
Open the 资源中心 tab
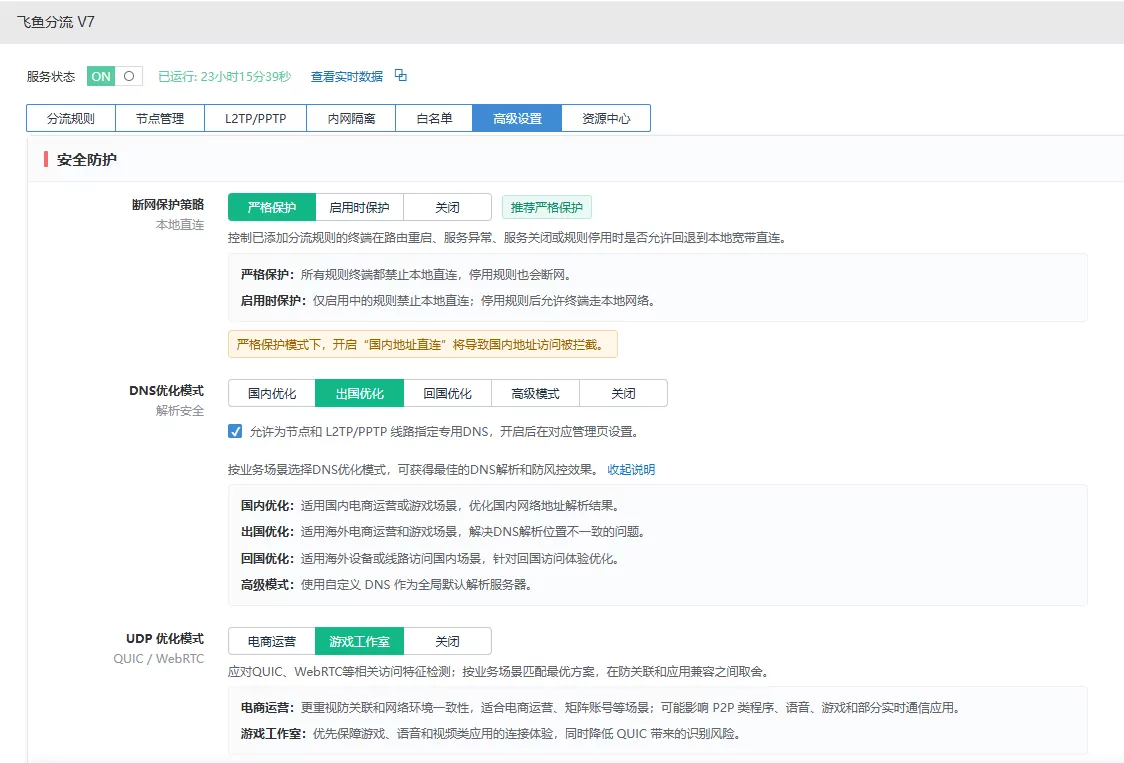click(x=606, y=118)
